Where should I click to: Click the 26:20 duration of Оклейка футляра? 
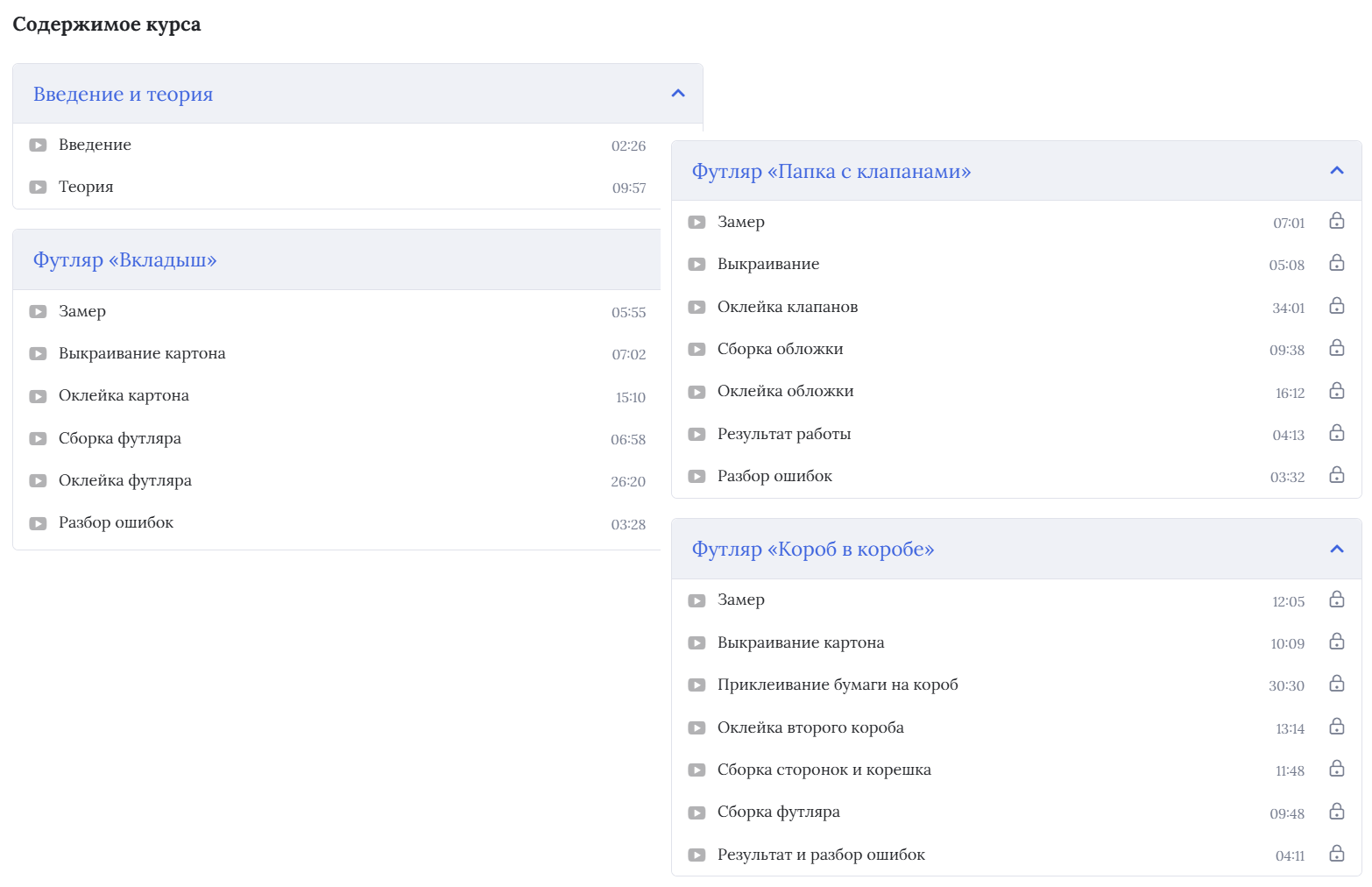point(628,482)
